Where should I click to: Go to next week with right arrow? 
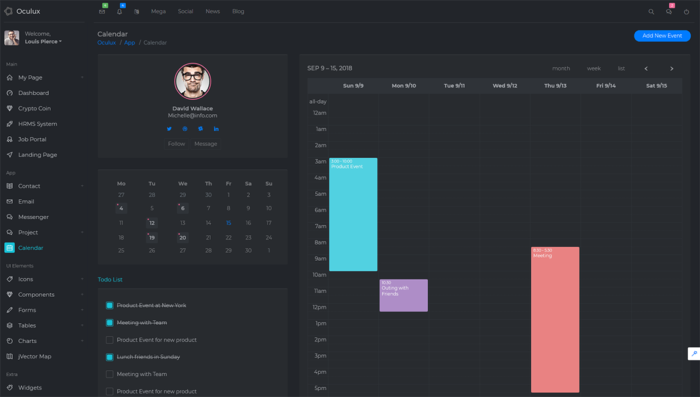pyautogui.click(x=671, y=68)
